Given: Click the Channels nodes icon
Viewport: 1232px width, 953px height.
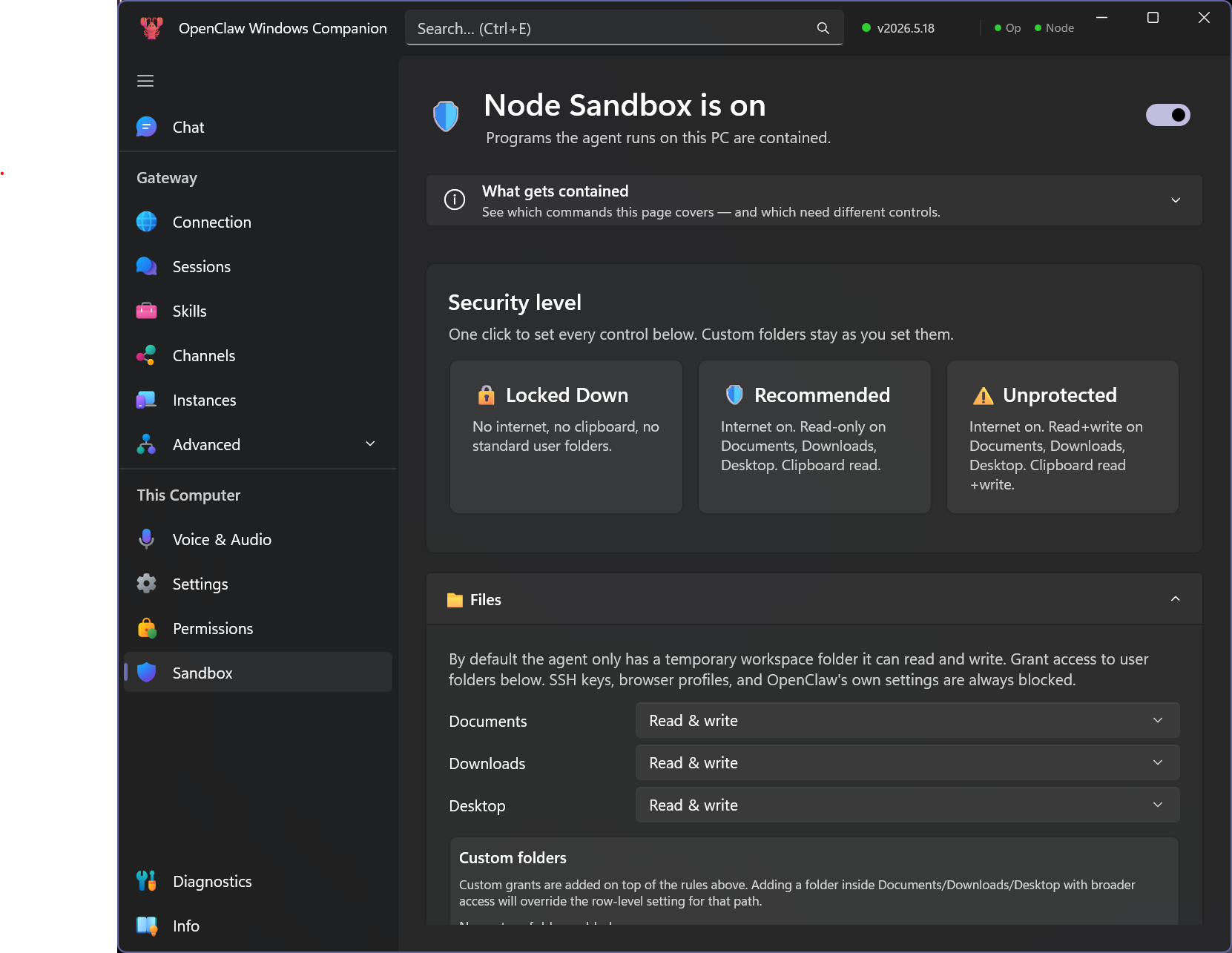Looking at the screenshot, I should tap(147, 355).
